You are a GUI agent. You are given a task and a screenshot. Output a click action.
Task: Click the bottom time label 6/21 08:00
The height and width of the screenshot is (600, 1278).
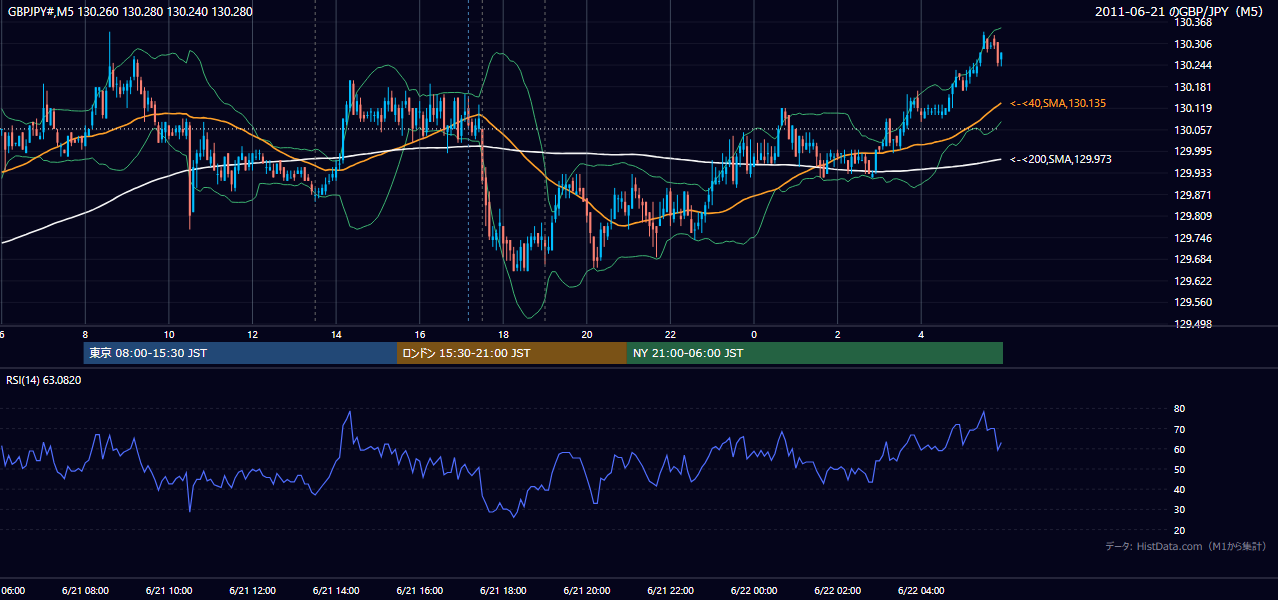coord(85,591)
